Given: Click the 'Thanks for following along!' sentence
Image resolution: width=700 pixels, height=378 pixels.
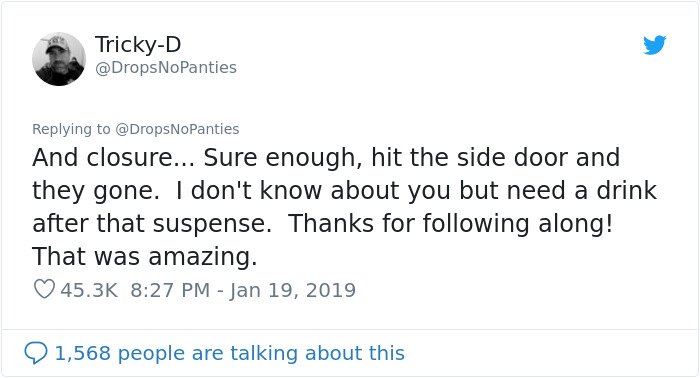Looking at the screenshot, I should (x=451, y=224).
